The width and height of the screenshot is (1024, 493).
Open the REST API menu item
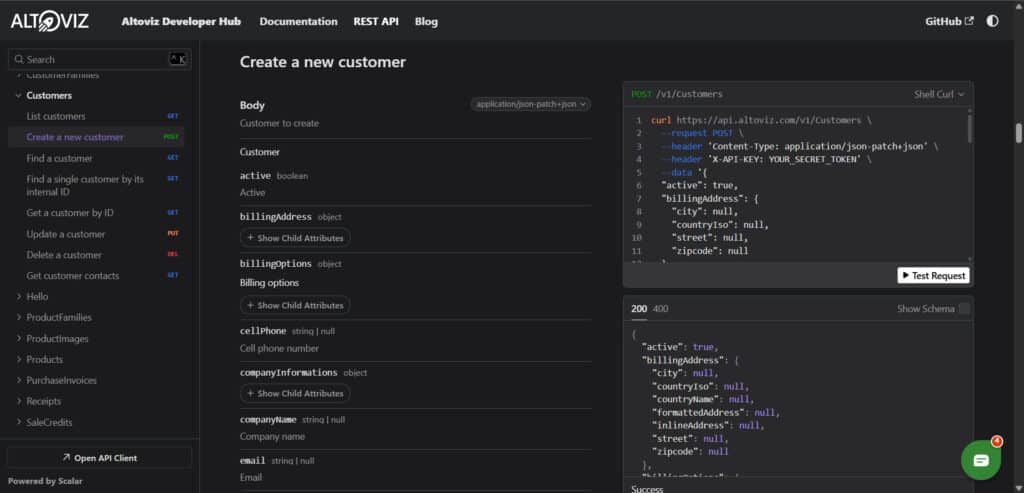(x=376, y=21)
